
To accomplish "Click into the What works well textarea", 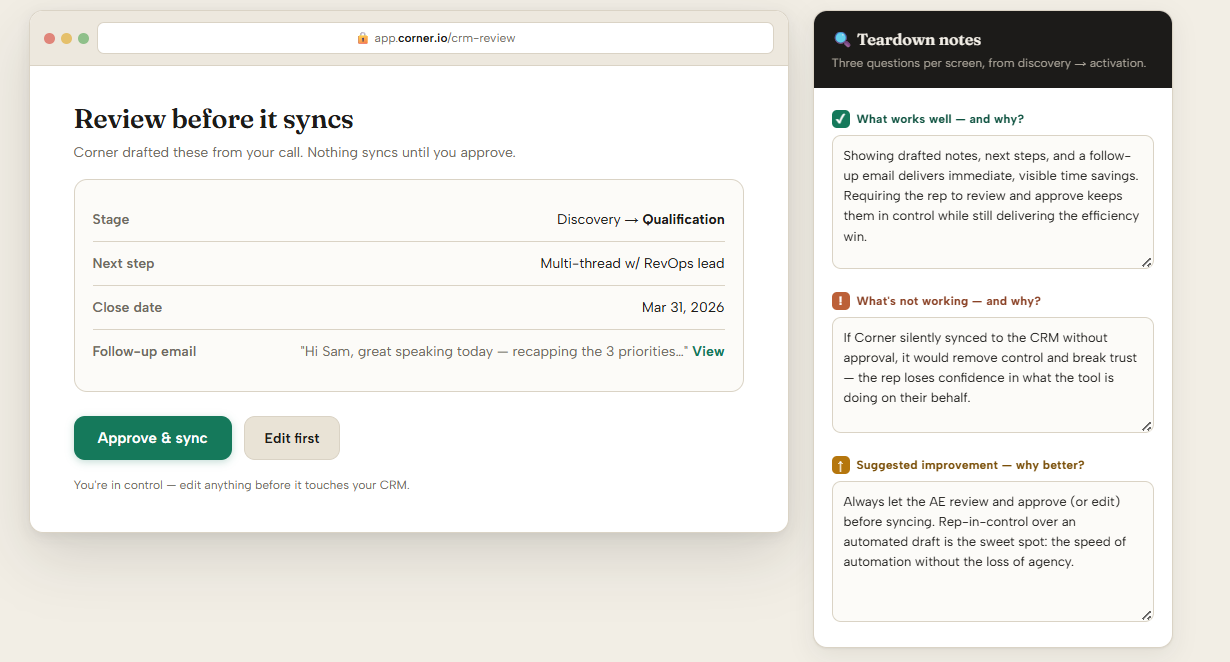I will coord(993,202).
